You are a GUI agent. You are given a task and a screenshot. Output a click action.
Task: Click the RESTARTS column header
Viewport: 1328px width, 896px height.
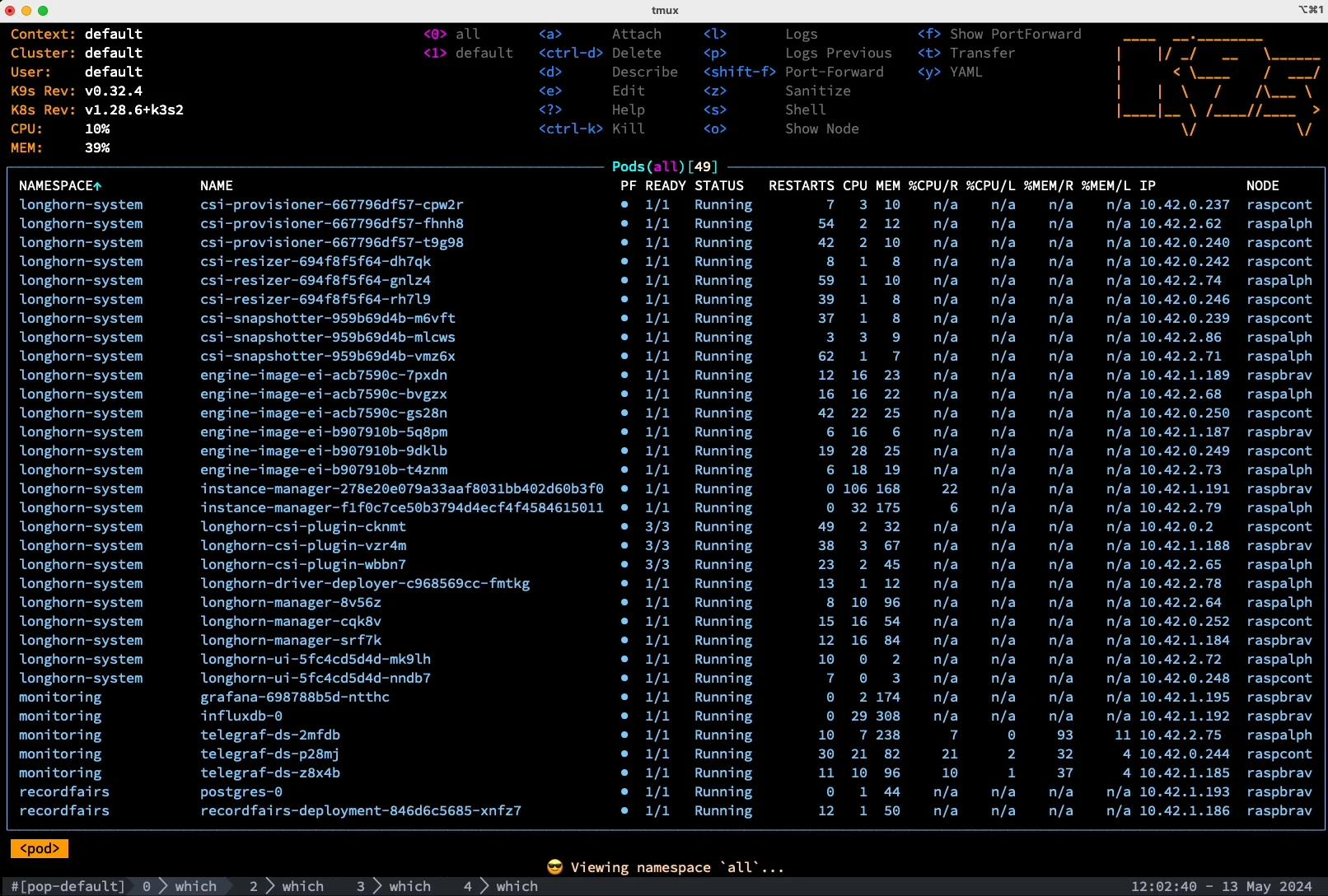(x=802, y=186)
